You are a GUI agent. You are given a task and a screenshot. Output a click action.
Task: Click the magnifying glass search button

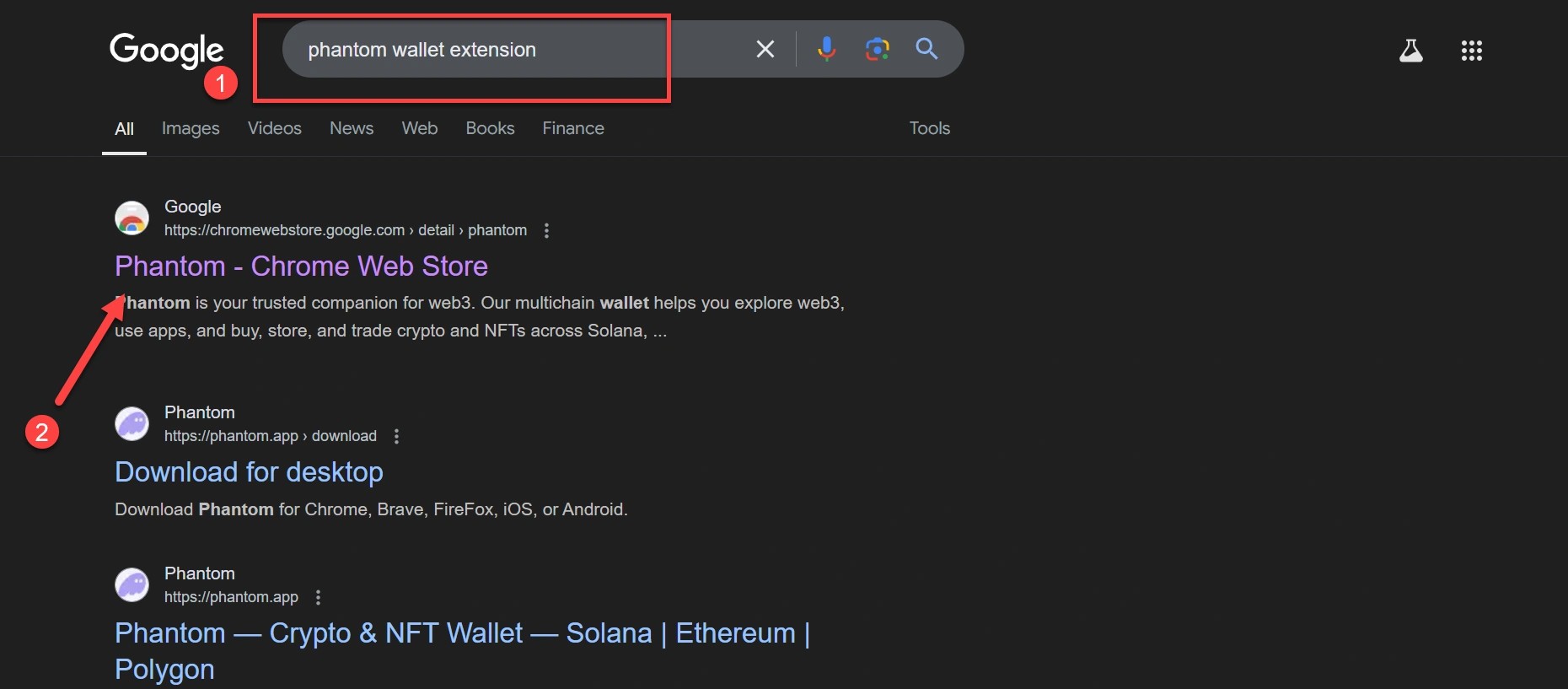(926, 49)
